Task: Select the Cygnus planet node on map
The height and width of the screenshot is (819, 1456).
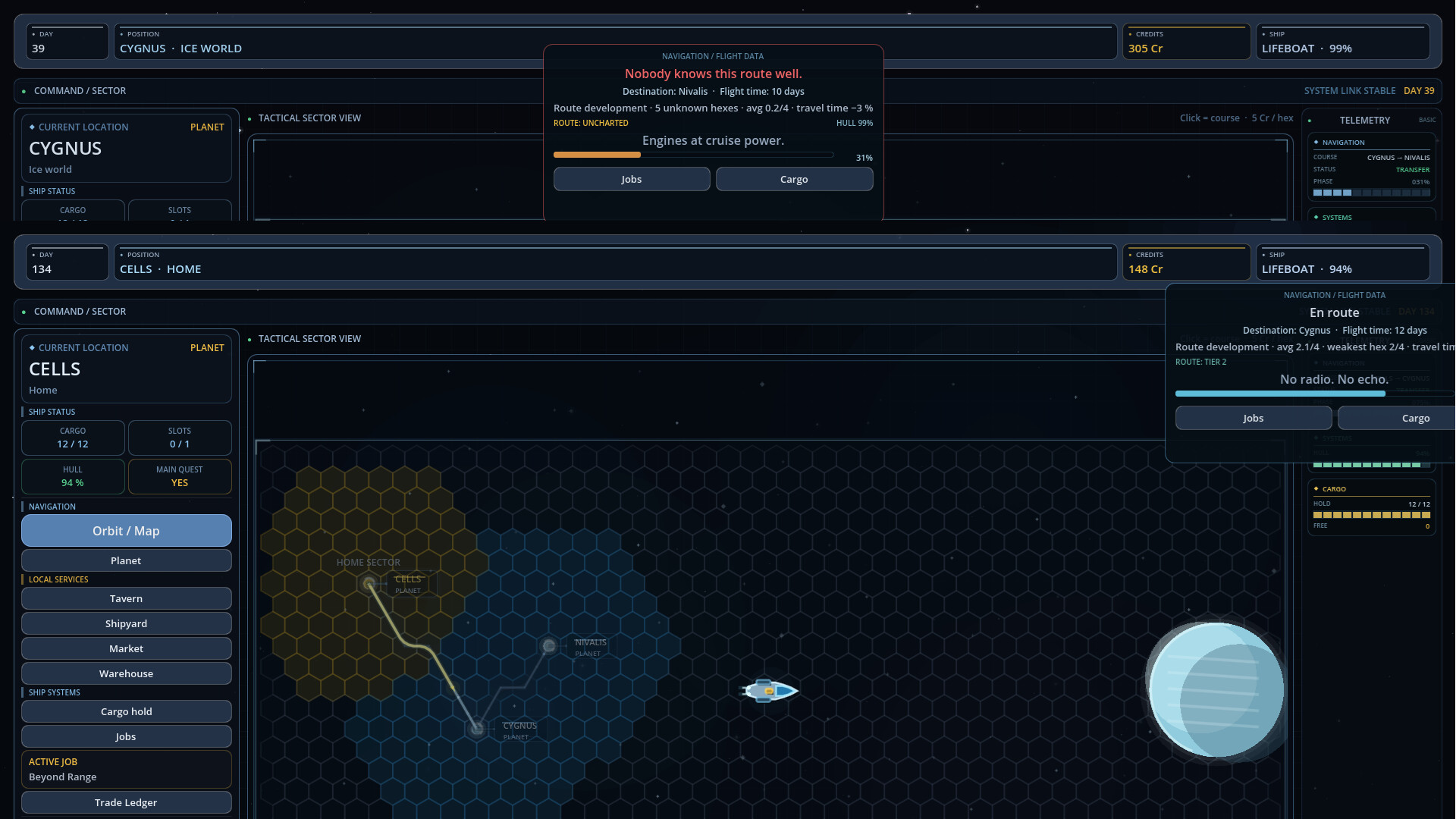Action: pos(477,729)
